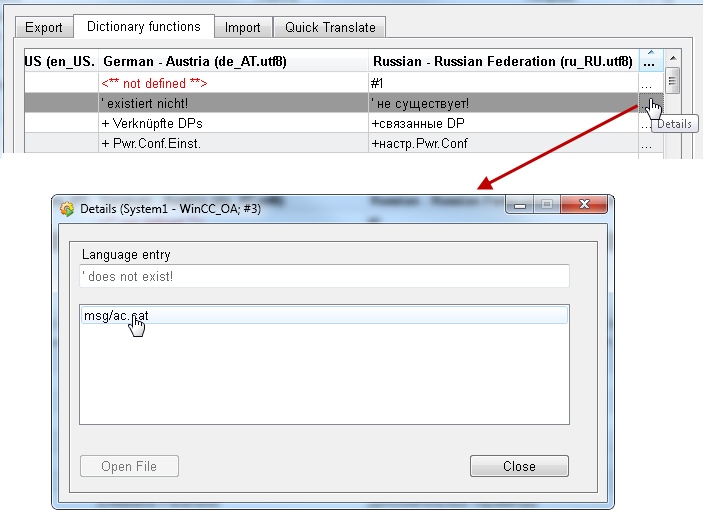Select the '+ Verknüpfte DPs' cell
This screenshot has width=723, height=531.
tap(233, 123)
